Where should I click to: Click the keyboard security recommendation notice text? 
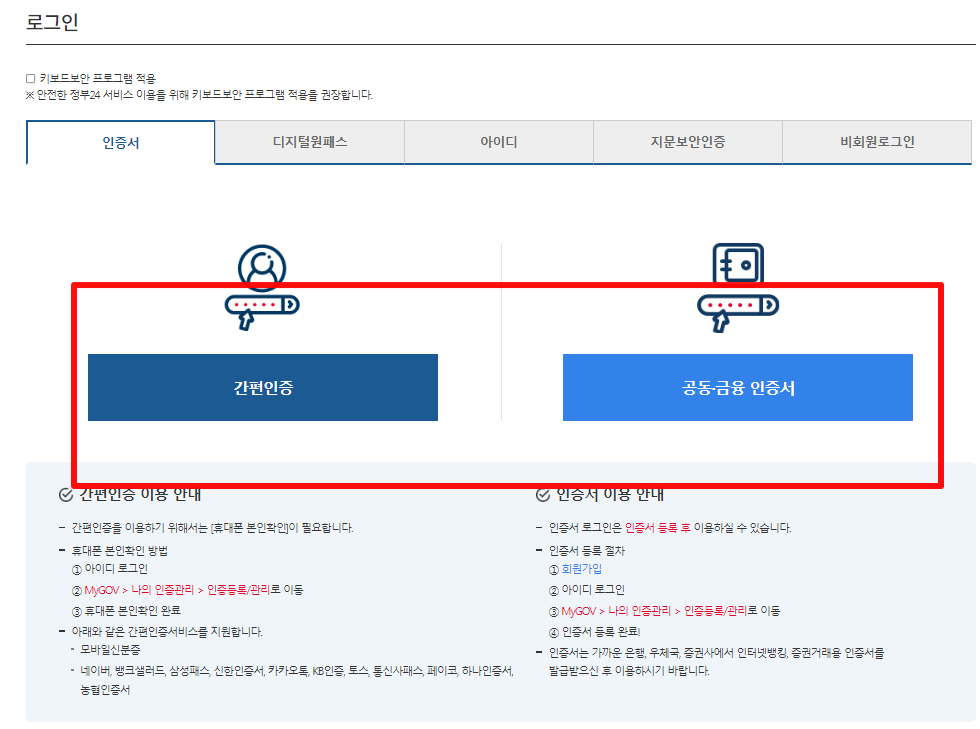(199, 95)
